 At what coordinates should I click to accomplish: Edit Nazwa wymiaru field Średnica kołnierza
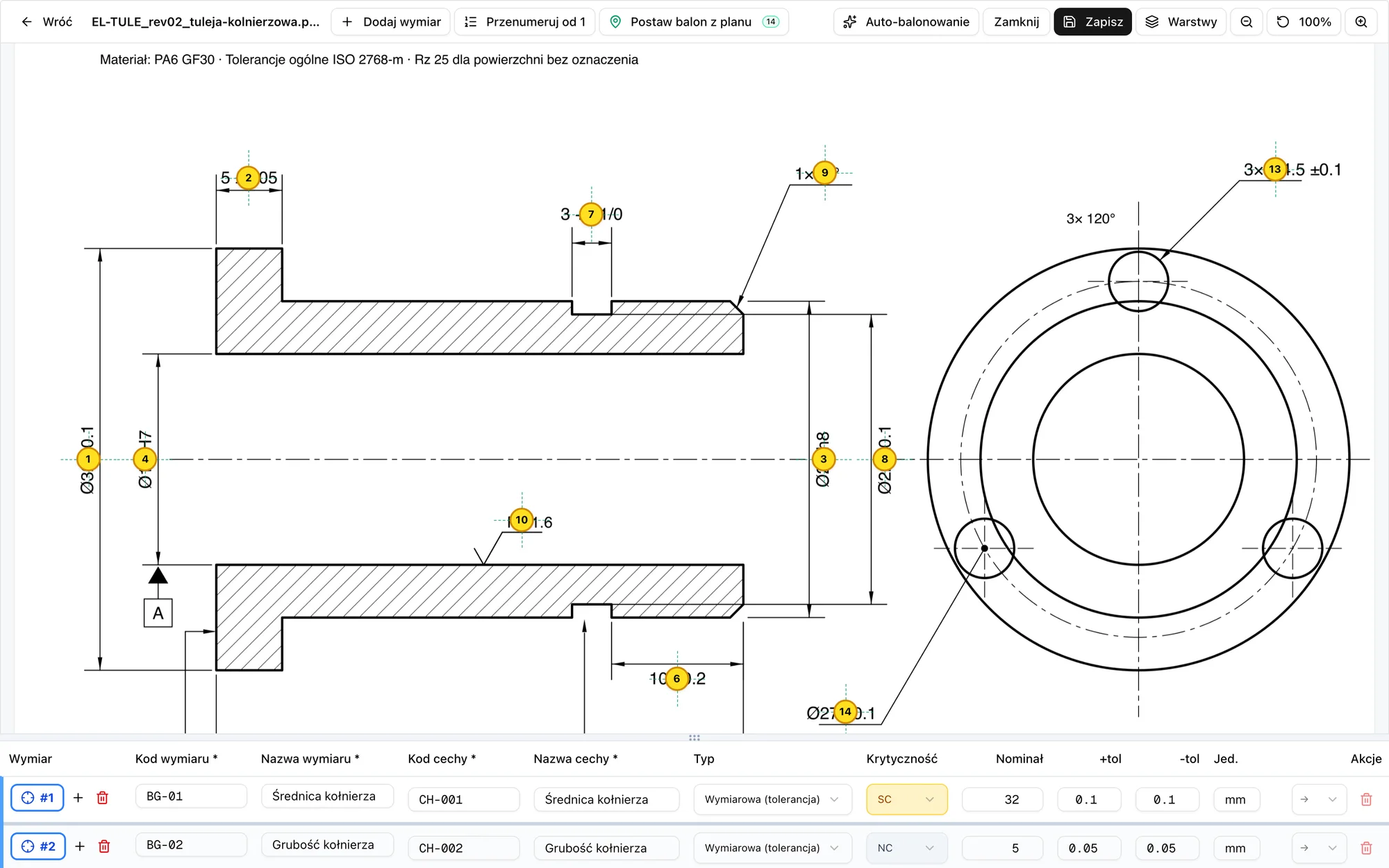327,796
